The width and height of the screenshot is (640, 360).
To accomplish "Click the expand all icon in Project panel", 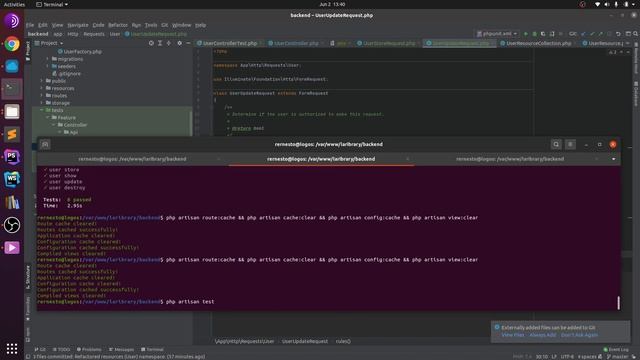I will click(x=160, y=43).
